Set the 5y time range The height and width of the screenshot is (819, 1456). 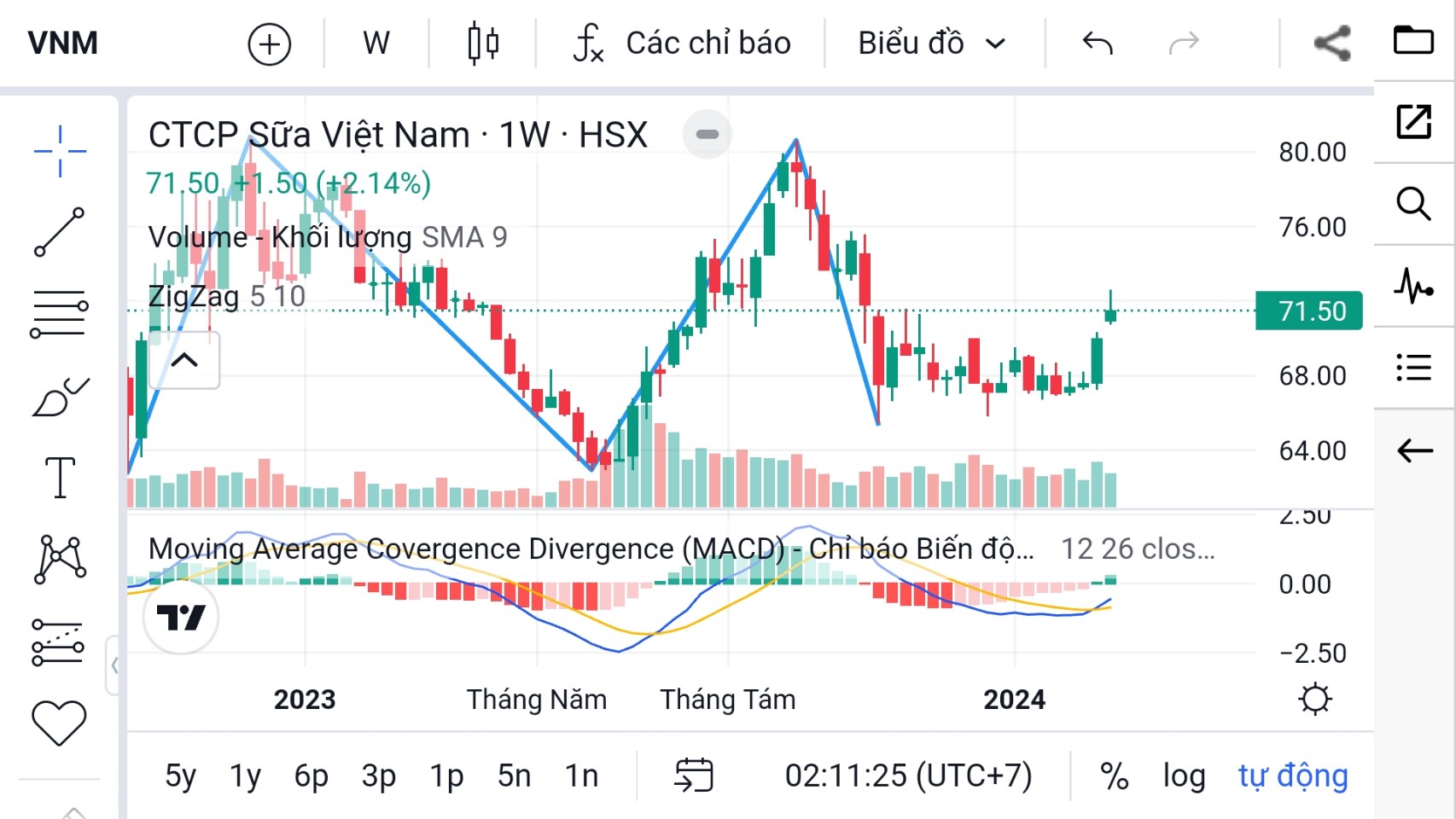point(180,775)
